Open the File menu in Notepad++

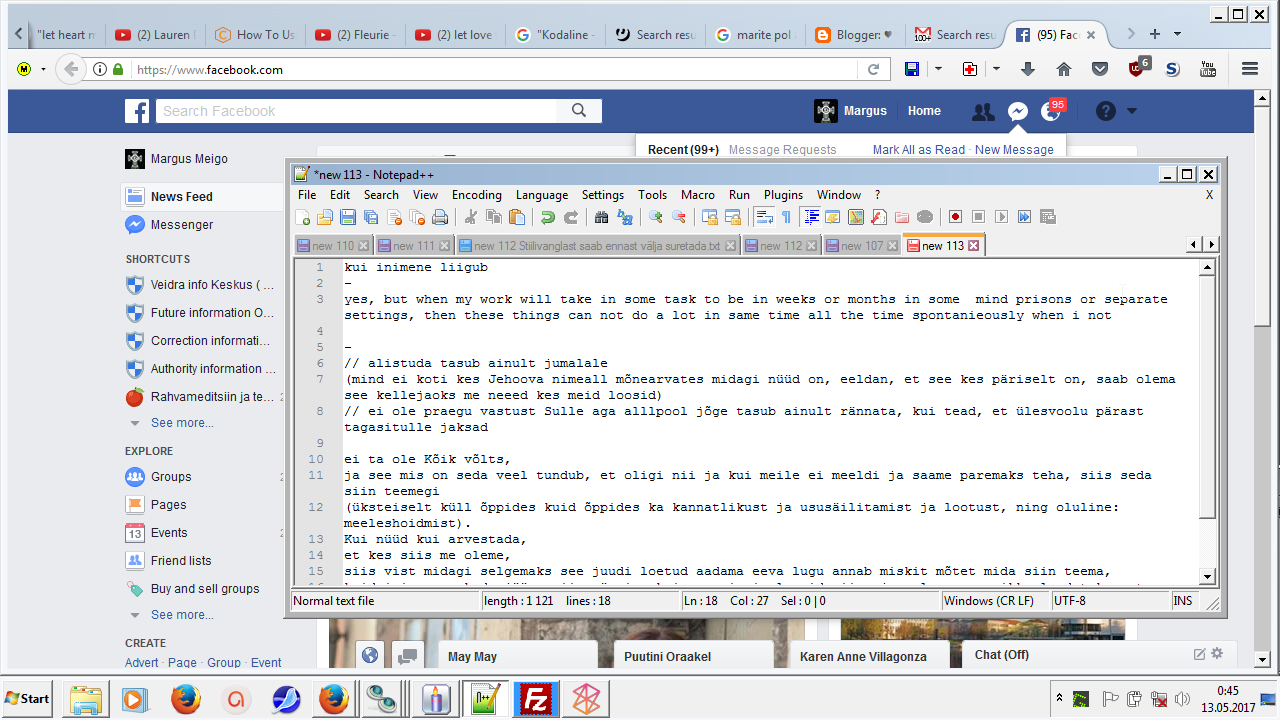(307, 195)
